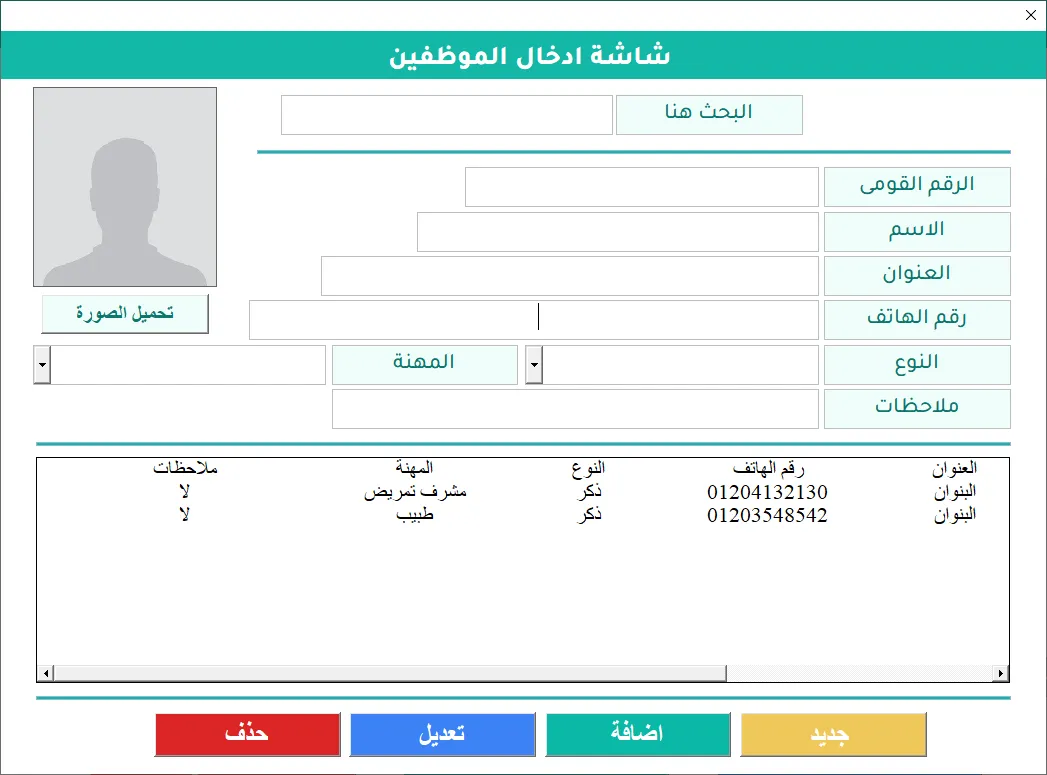
Task: Focus the رقم الهاتف phone input field
Action: click(534, 320)
